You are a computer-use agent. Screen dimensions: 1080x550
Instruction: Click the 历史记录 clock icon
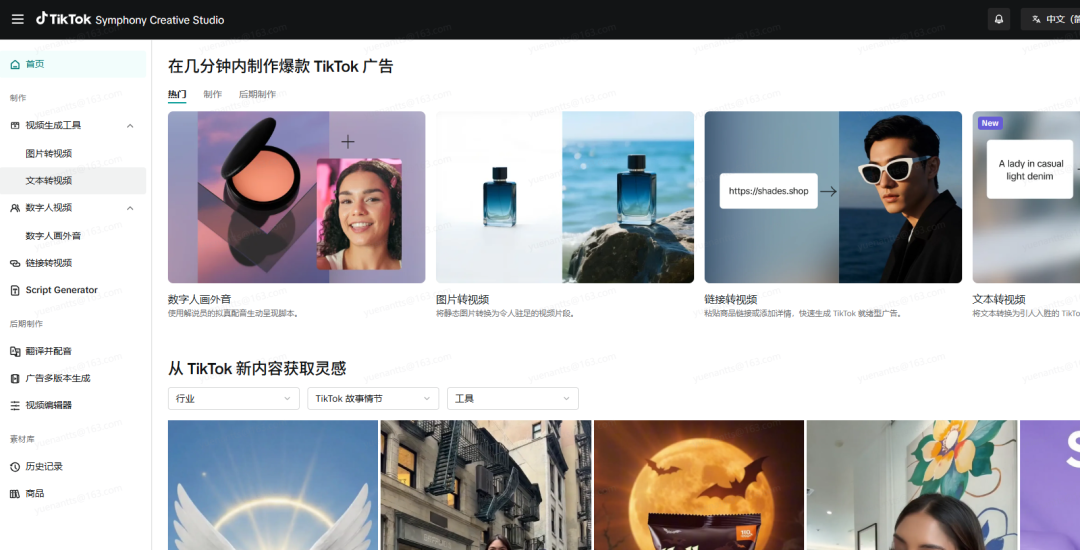[15, 467]
